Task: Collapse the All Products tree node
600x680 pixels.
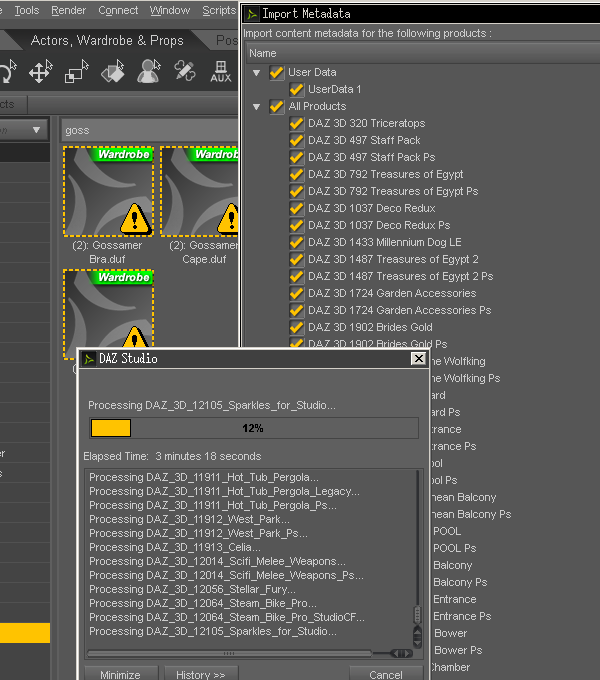Action: (257, 107)
